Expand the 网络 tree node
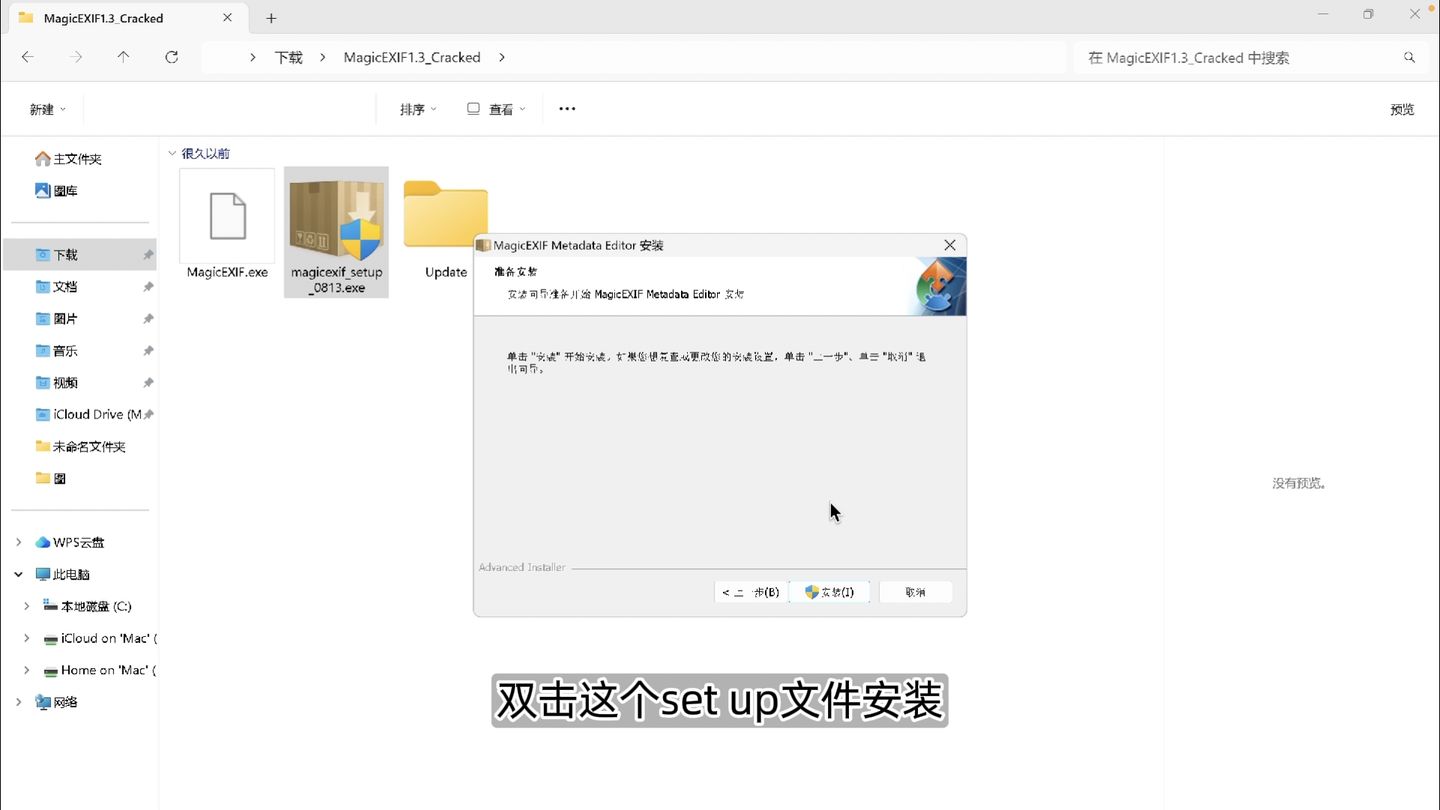This screenshot has width=1440, height=810. pos(18,702)
